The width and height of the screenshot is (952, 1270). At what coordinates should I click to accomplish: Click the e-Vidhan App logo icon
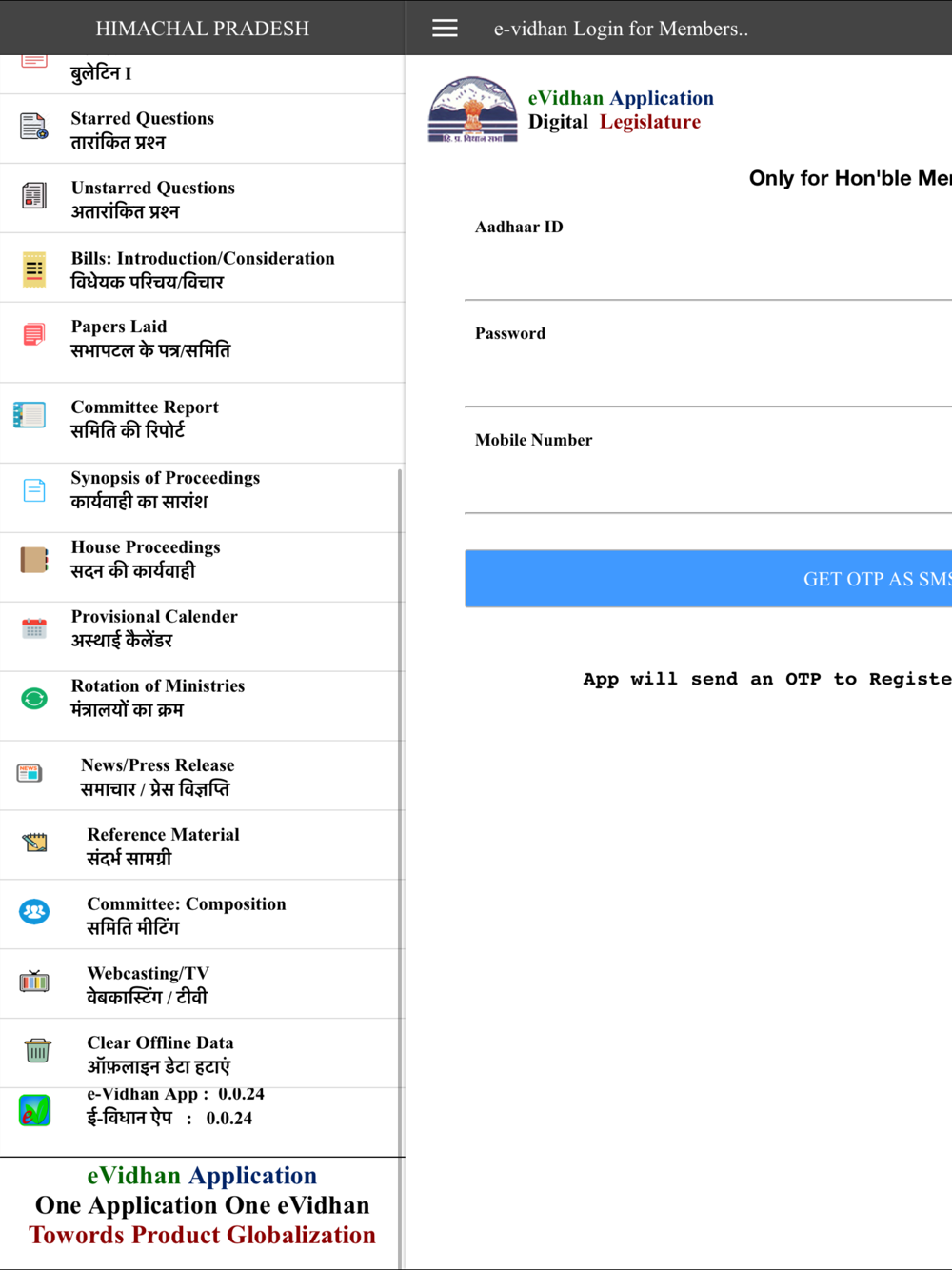point(34,1110)
